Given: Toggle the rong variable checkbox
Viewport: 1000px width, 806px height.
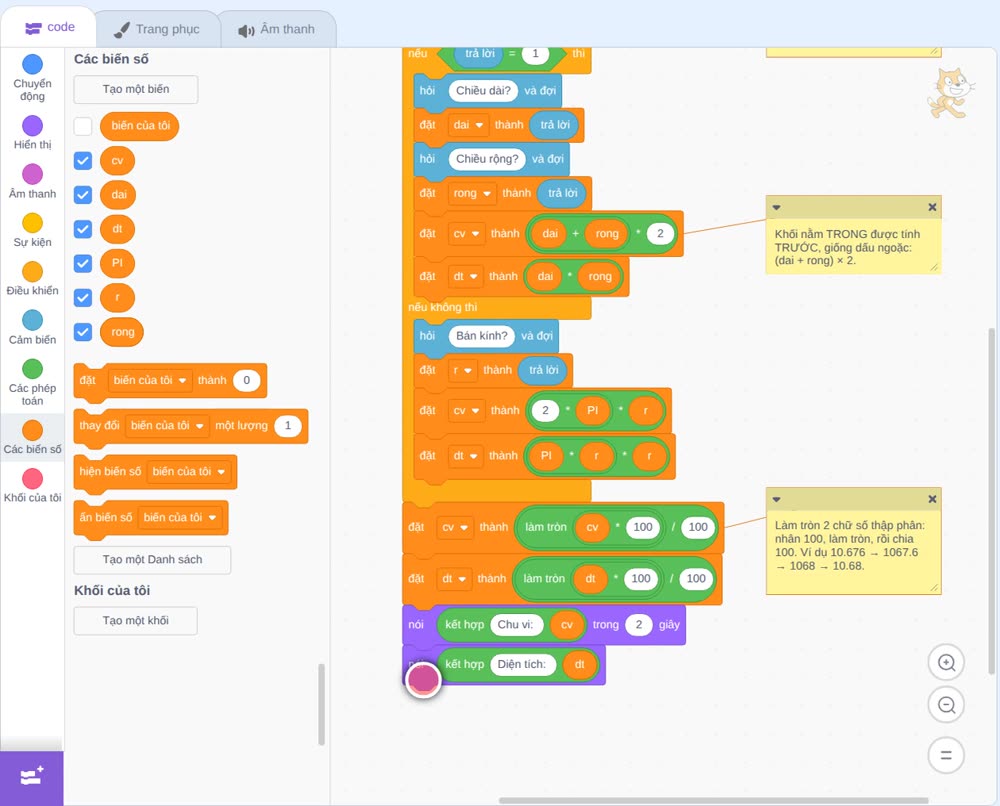Looking at the screenshot, I should (x=83, y=332).
